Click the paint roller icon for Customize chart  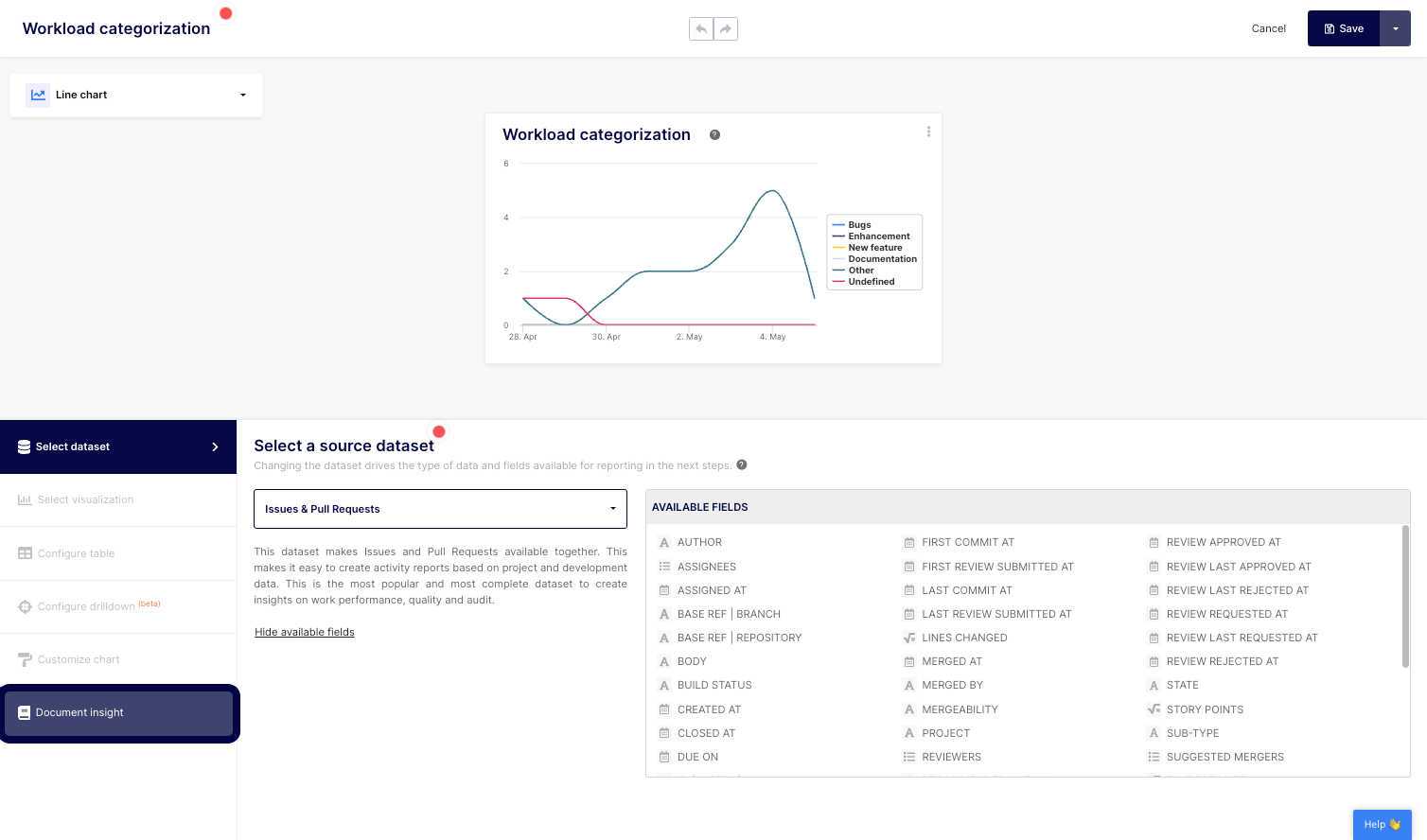coord(23,659)
